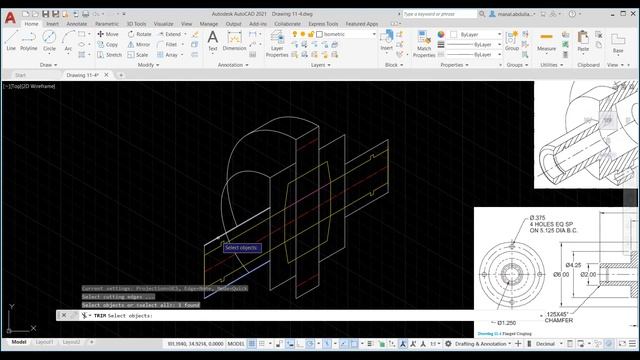Viewport: 640px width, 360px height.
Task: Activate the Rotate tool
Action: (139, 34)
